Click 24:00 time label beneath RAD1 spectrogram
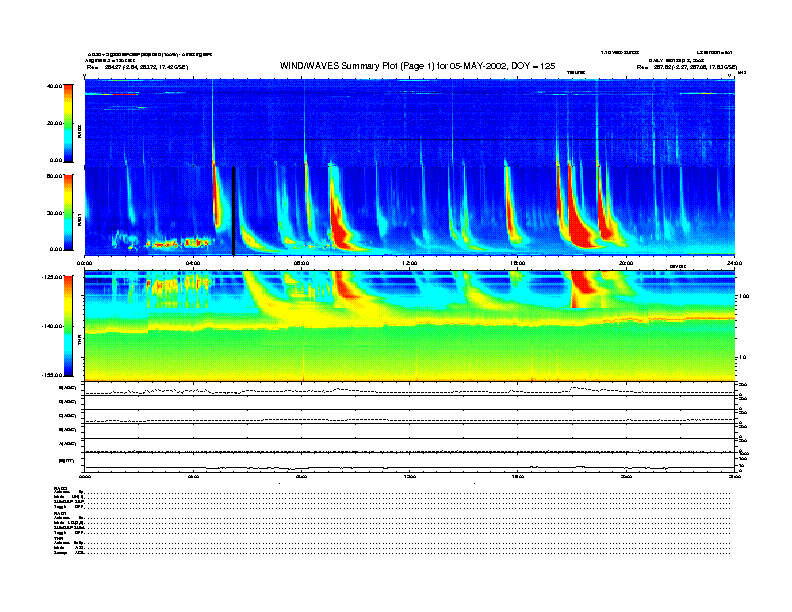Viewport: 792px width, 612px height. coord(734,263)
